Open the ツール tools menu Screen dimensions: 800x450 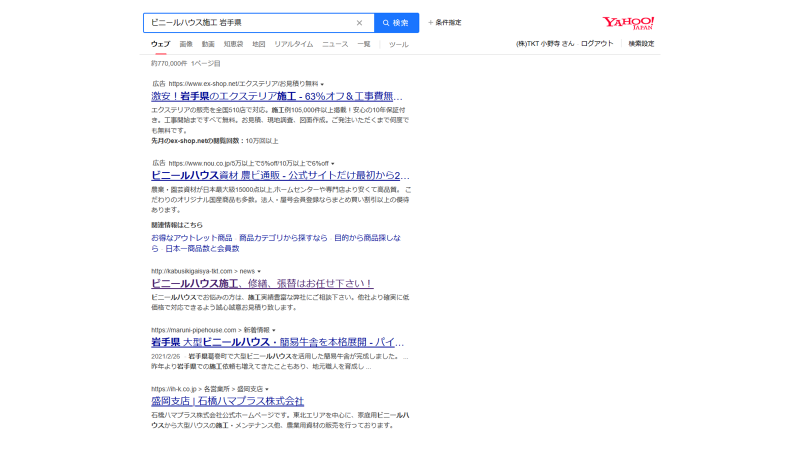coord(398,44)
